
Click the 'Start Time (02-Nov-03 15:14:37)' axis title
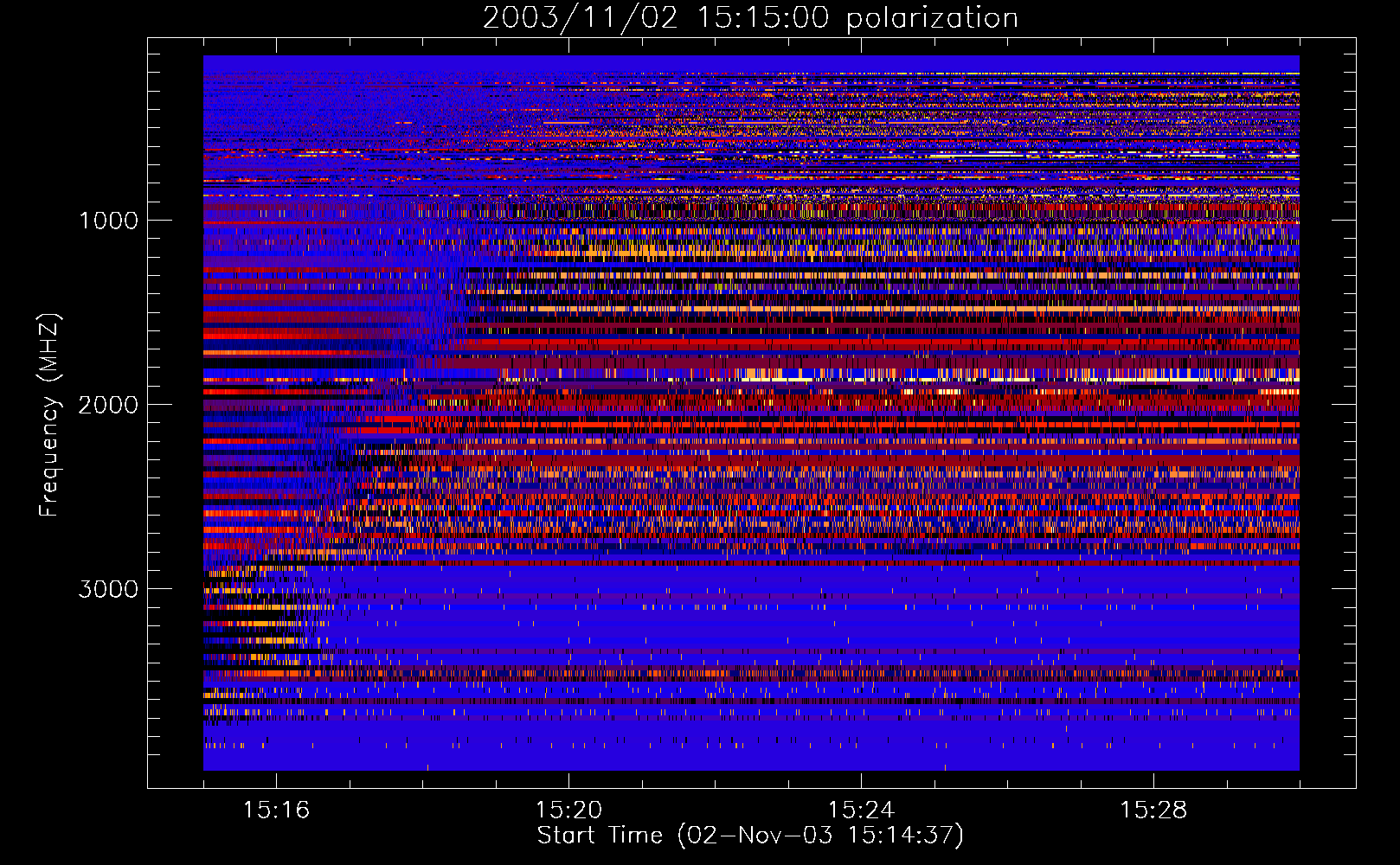coord(750,836)
